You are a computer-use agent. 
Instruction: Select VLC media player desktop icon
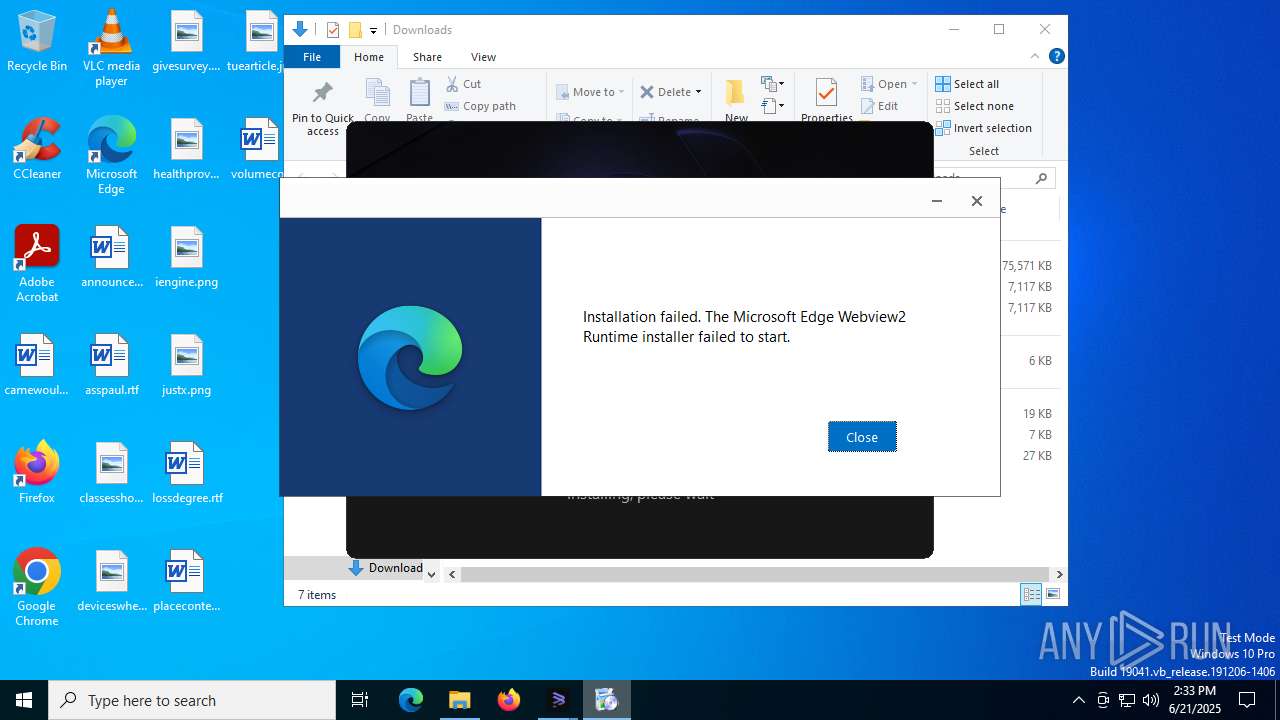[x=111, y=49]
